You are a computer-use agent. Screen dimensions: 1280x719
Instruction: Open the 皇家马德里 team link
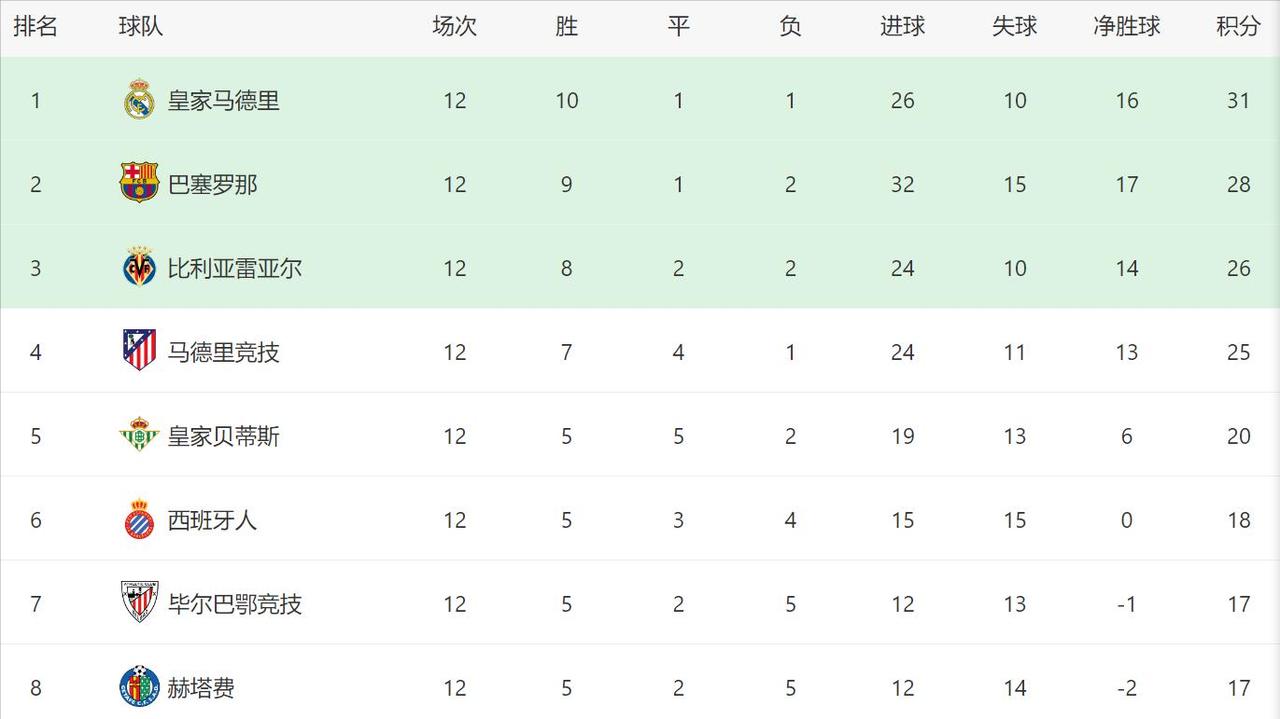click(x=223, y=101)
